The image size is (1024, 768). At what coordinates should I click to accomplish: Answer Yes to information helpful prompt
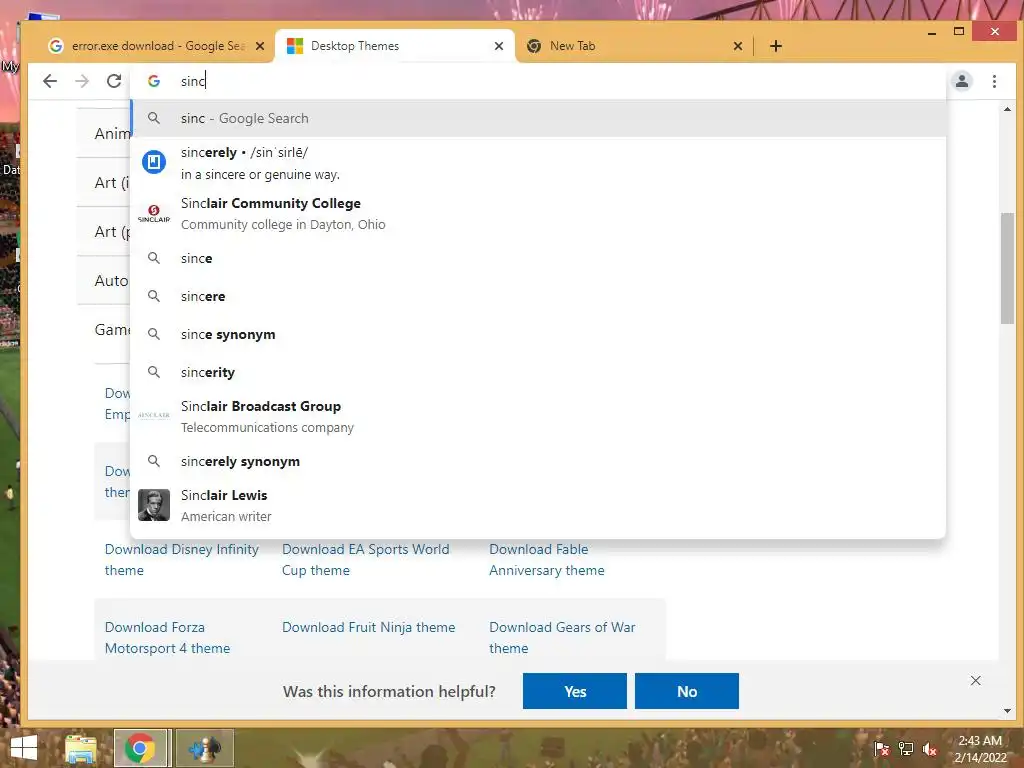tap(575, 691)
